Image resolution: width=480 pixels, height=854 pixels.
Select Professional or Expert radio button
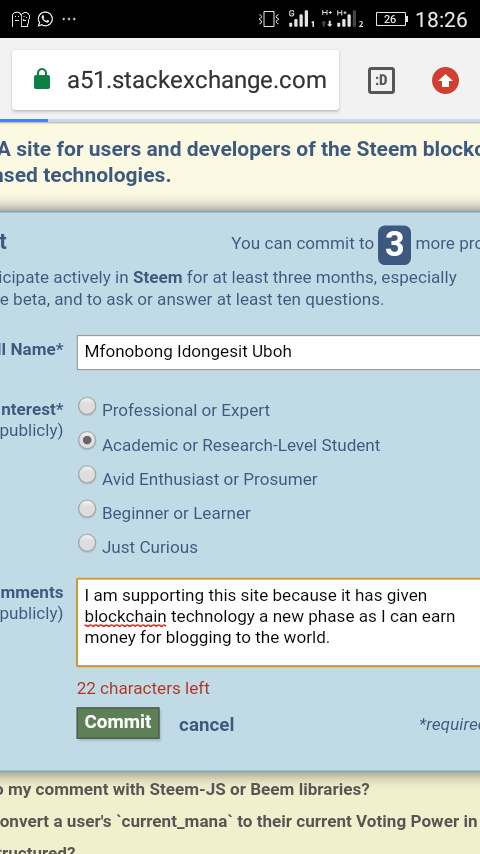tap(87, 406)
